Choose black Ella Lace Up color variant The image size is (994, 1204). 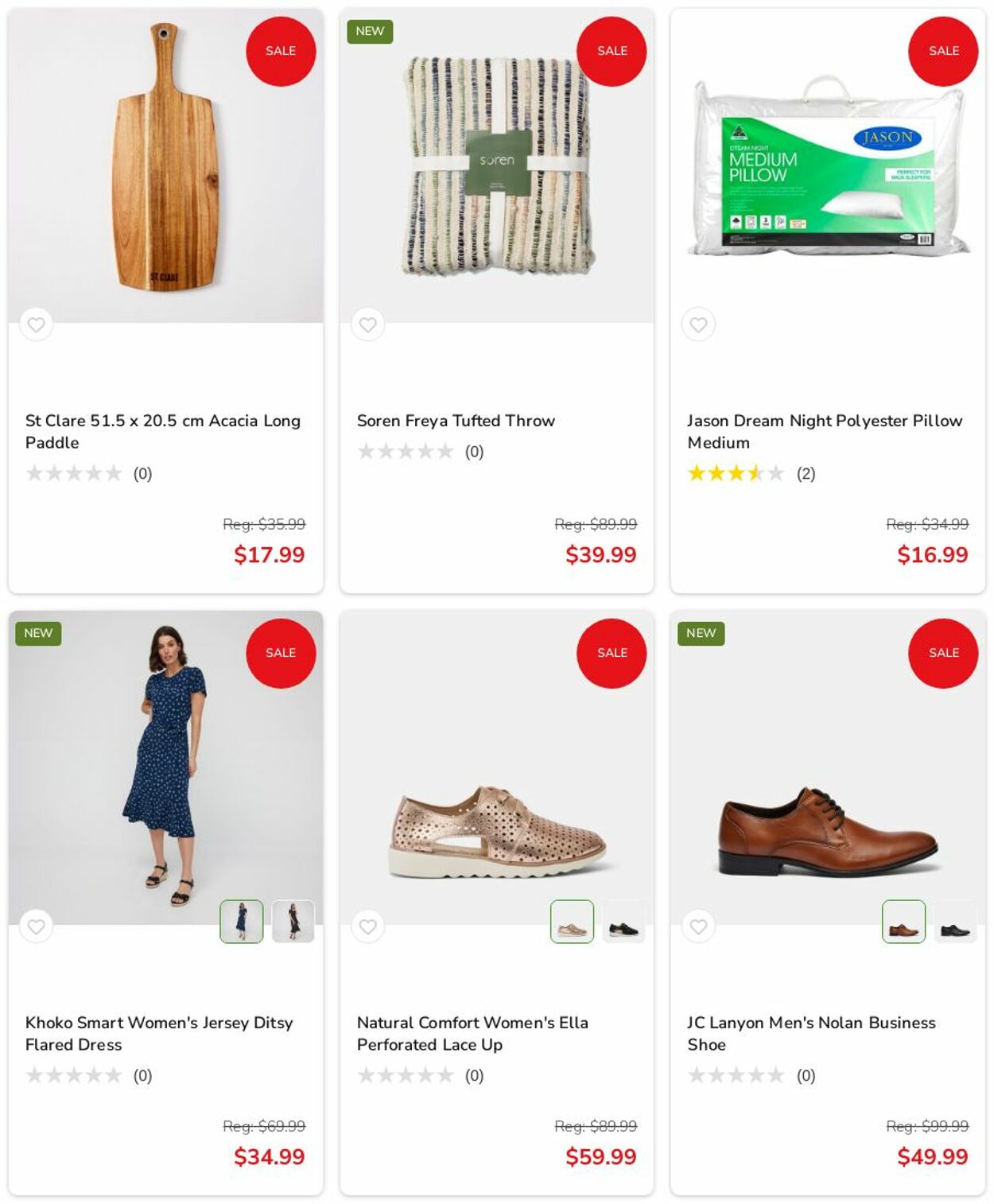(623, 922)
